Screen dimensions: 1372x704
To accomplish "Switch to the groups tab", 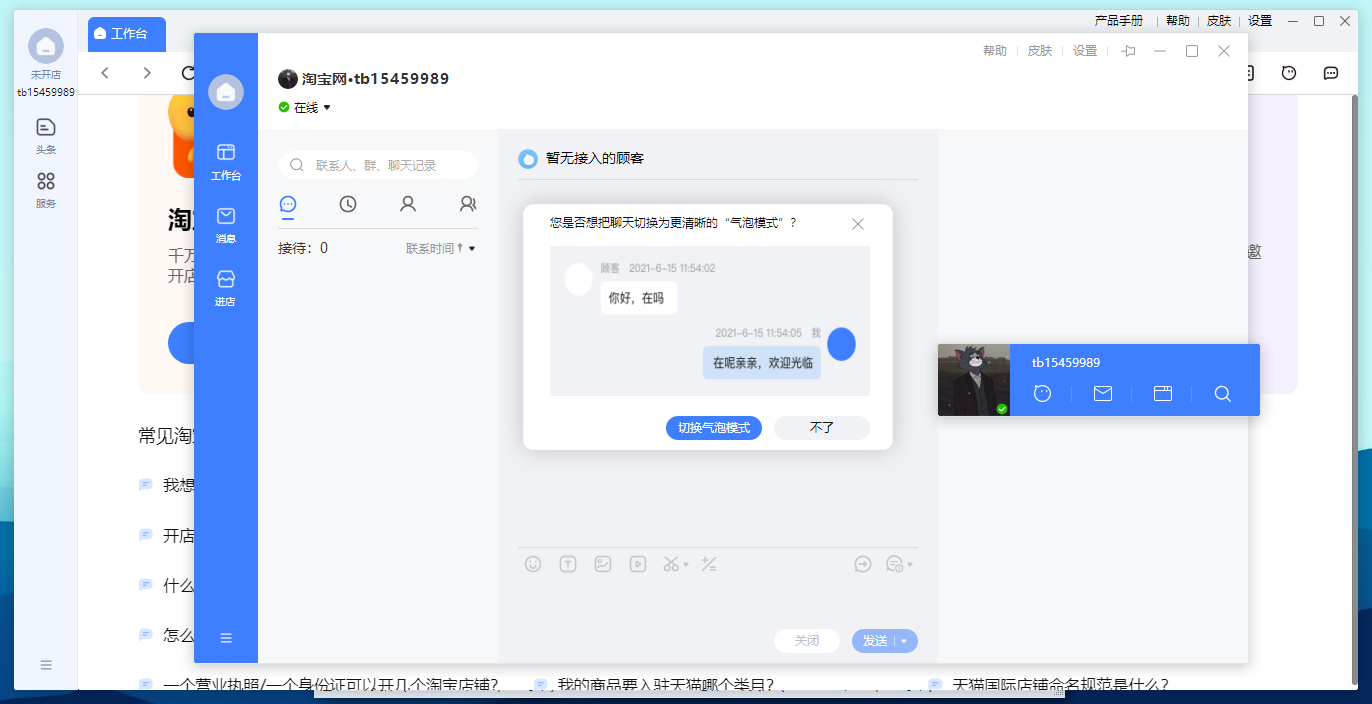I will [468, 204].
